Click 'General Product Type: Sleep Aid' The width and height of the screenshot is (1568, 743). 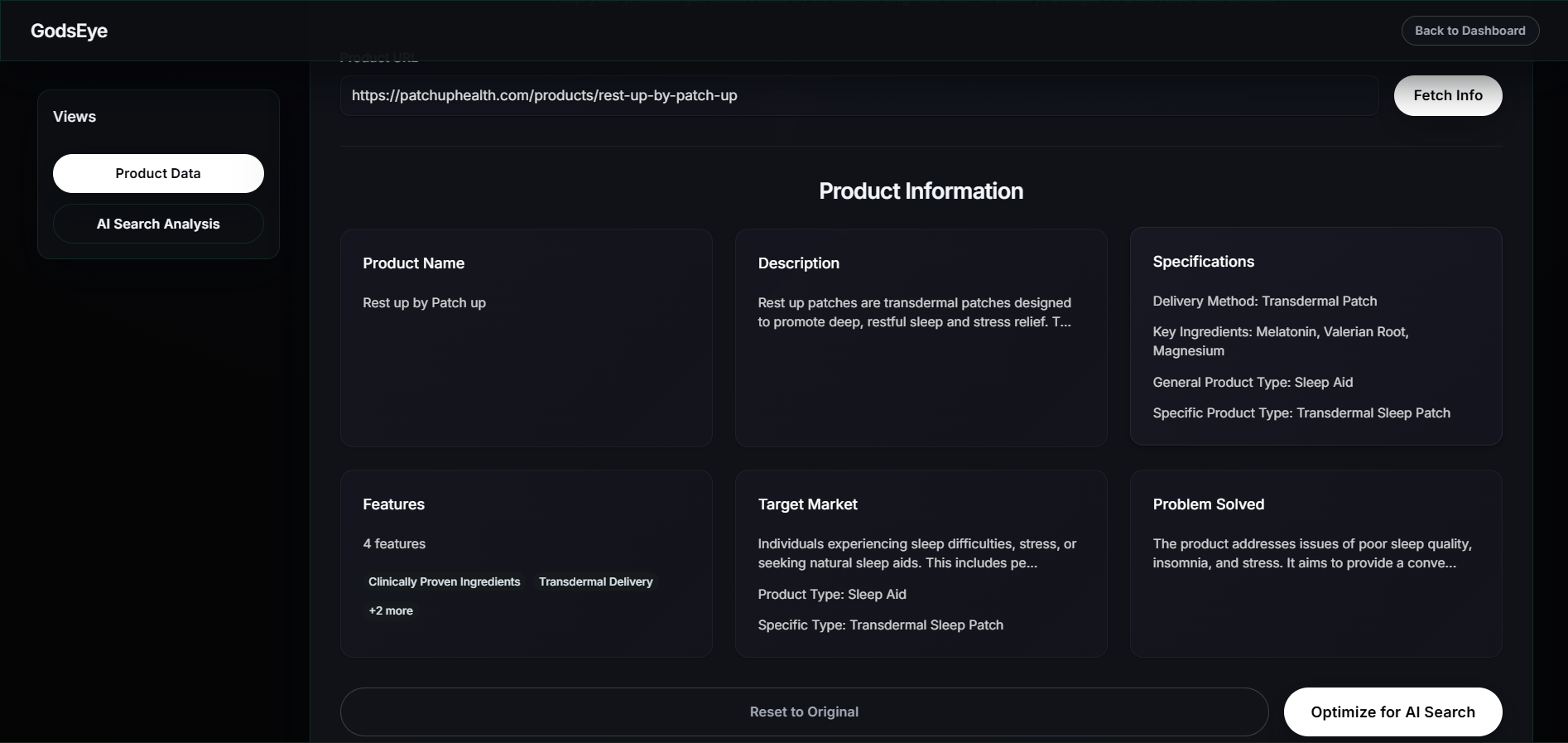pyautogui.click(x=1253, y=383)
